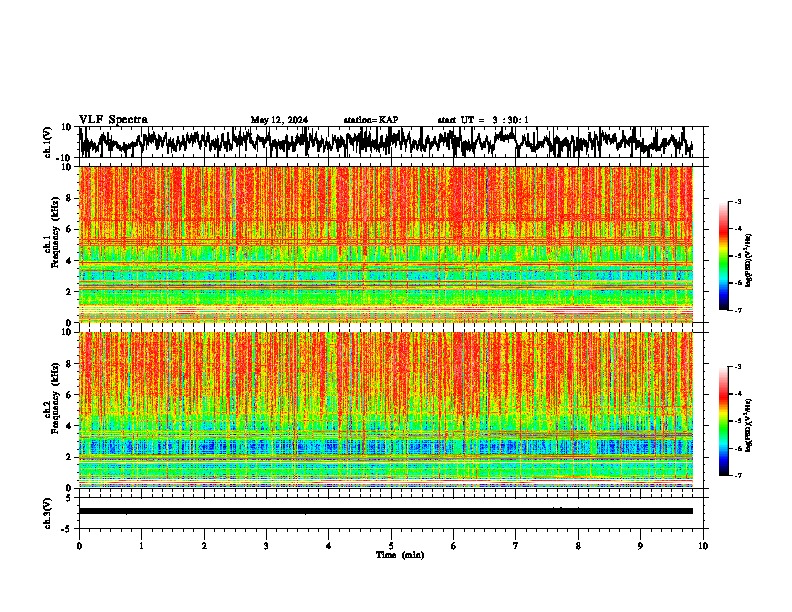Click the "3" tick on the time axis
This screenshot has height=612, width=792.
(x=266, y=546)
